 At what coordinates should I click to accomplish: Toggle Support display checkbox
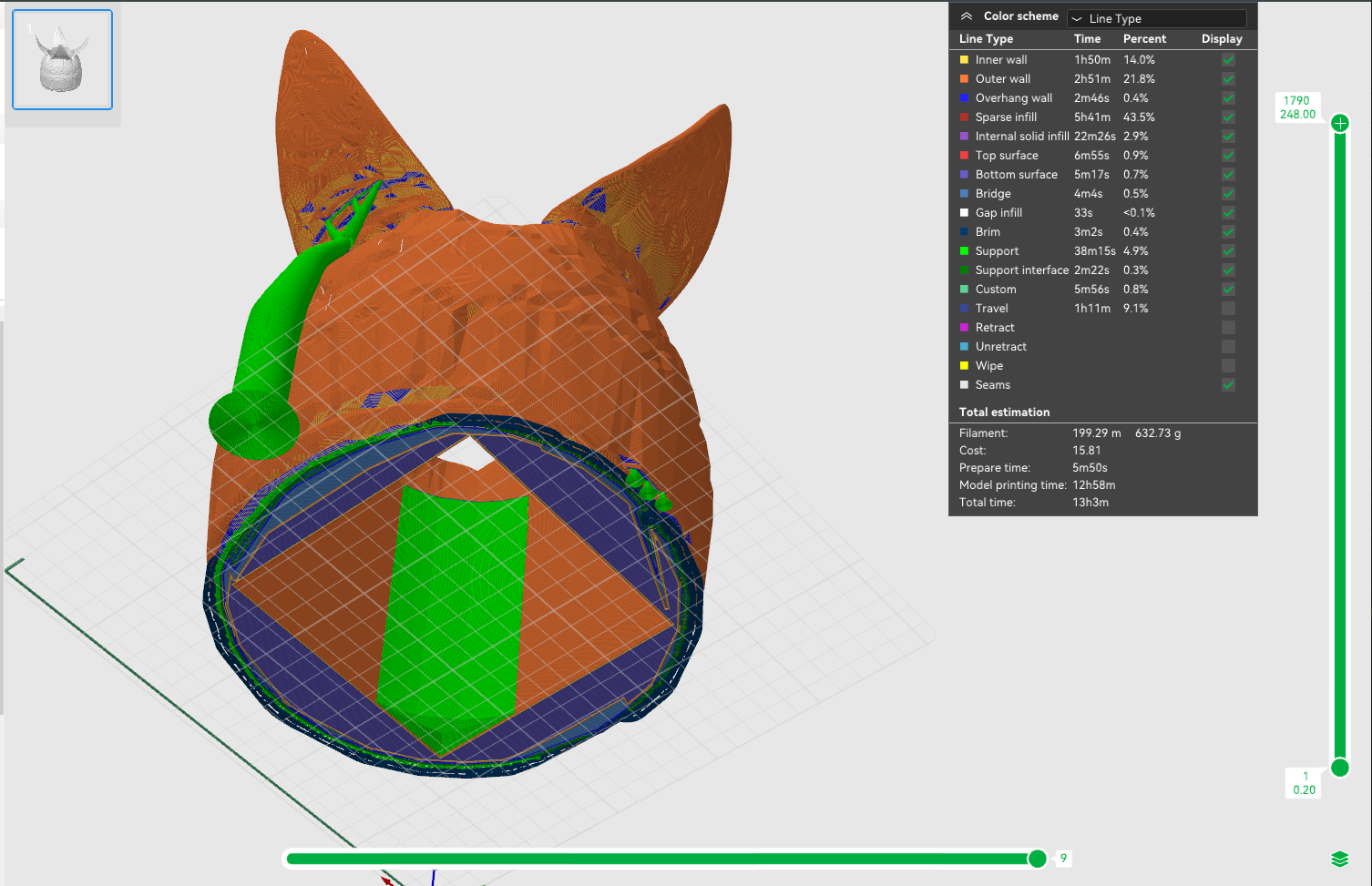[1228, 251]
